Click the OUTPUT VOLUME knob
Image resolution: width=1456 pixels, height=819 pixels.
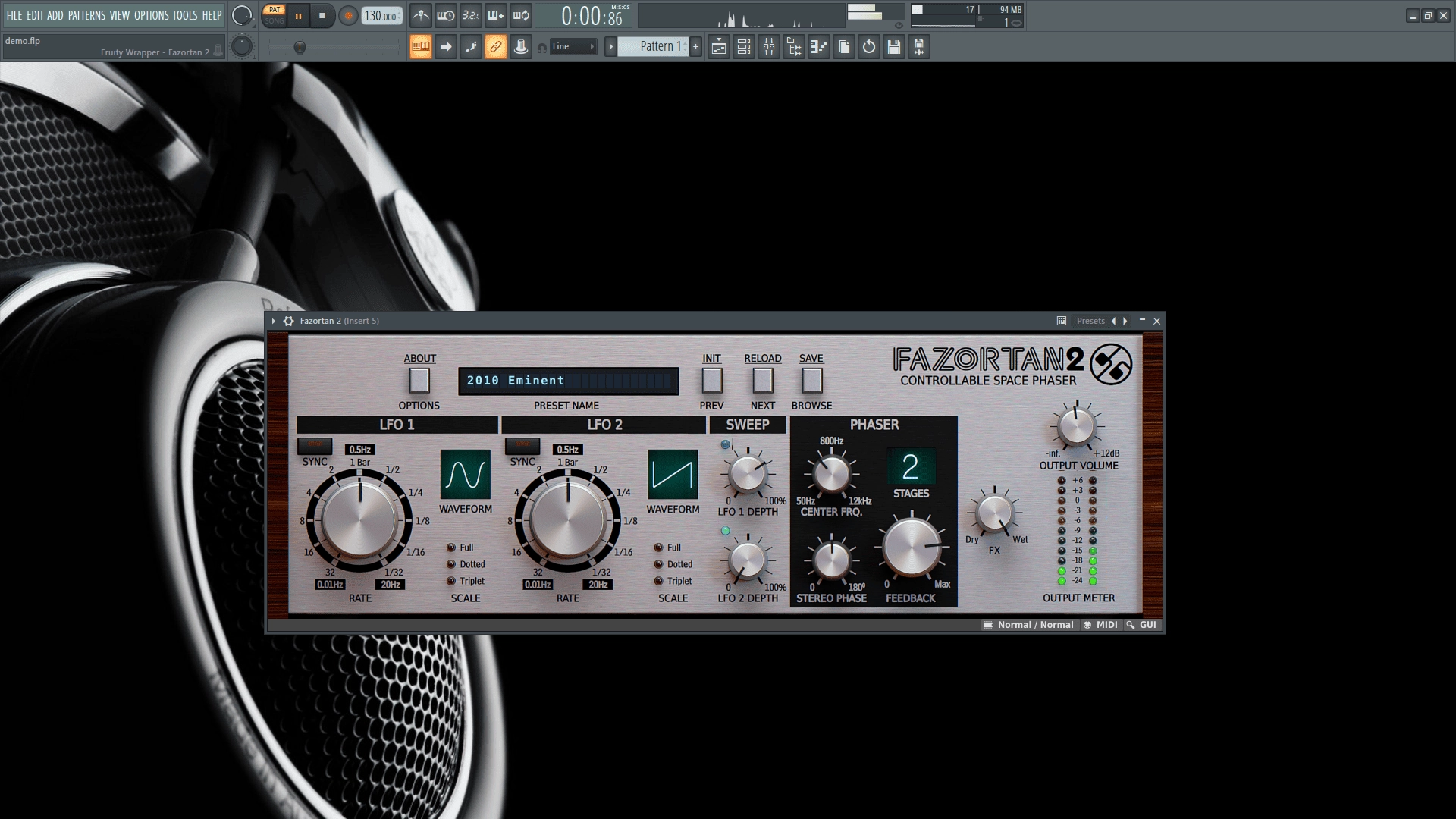point(1077,426)
